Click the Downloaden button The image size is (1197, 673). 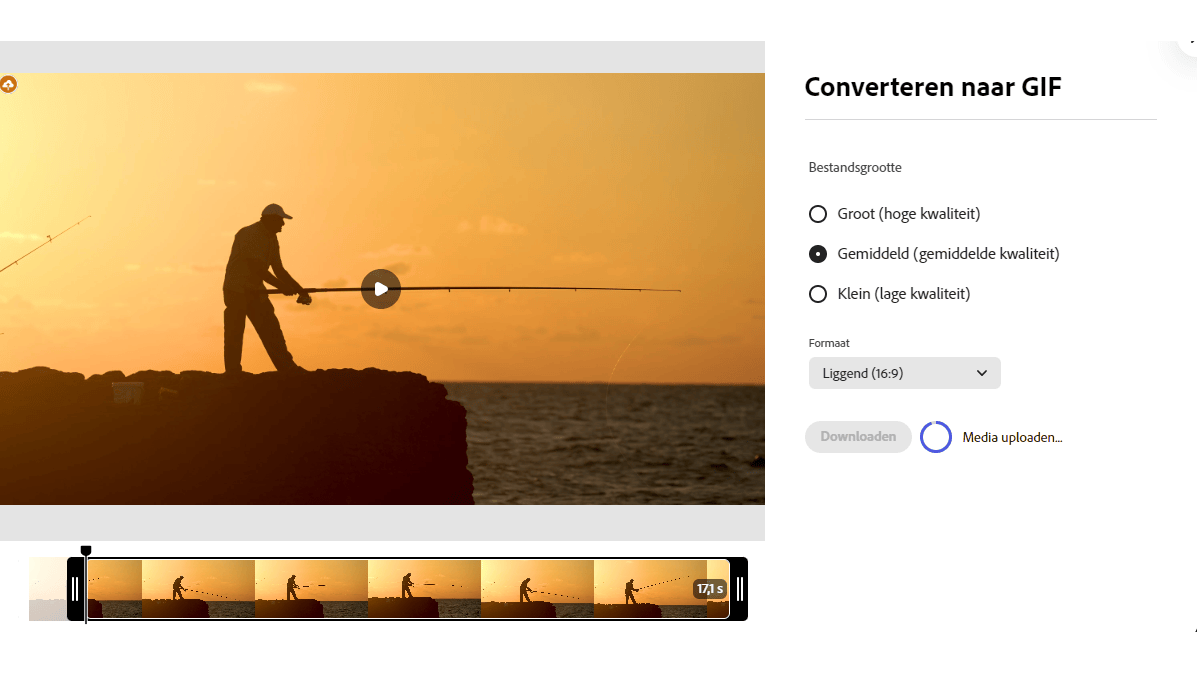[858, 436]
